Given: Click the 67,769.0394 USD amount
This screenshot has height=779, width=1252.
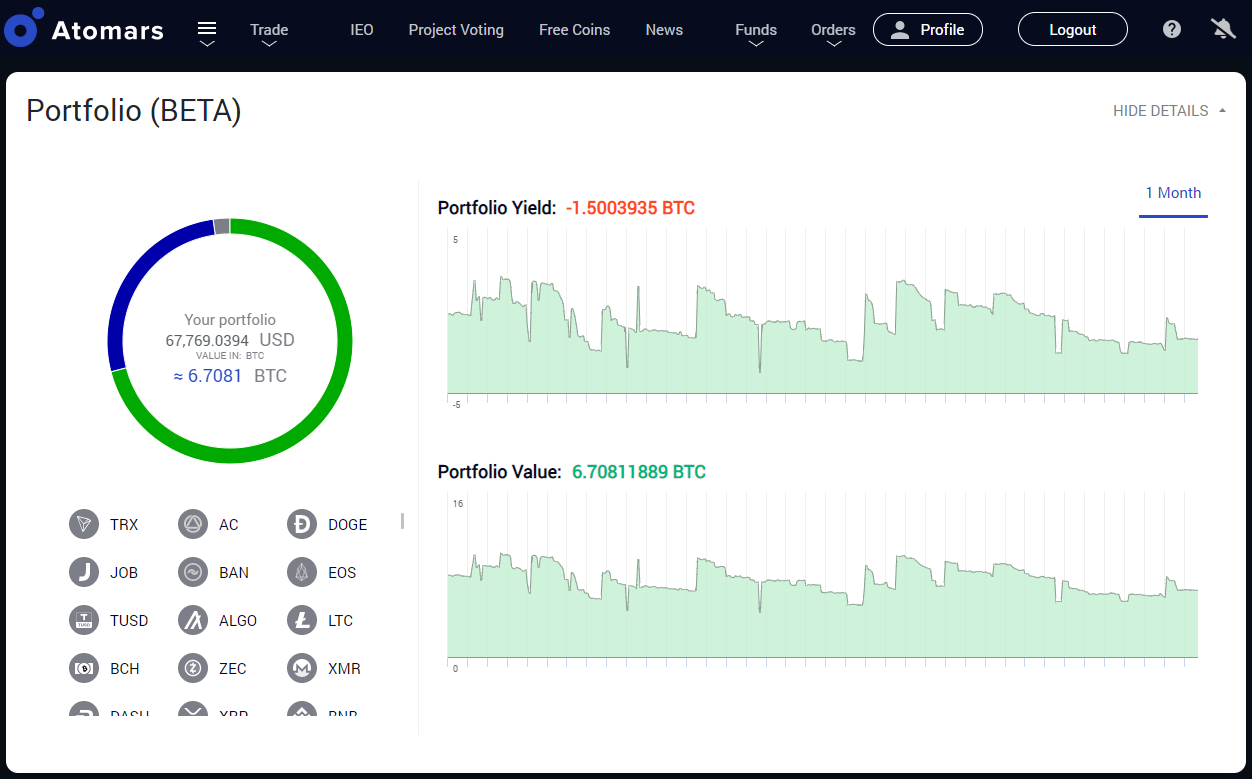Looking at the screenshot, I should click(x=230, y=340).
